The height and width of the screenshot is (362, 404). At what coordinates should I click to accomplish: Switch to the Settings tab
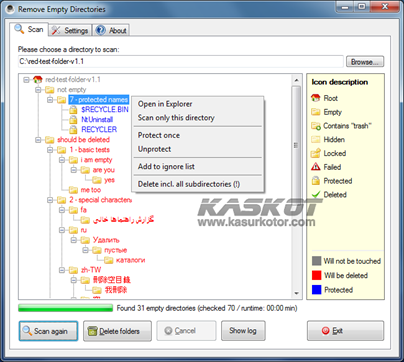[71, 30]
